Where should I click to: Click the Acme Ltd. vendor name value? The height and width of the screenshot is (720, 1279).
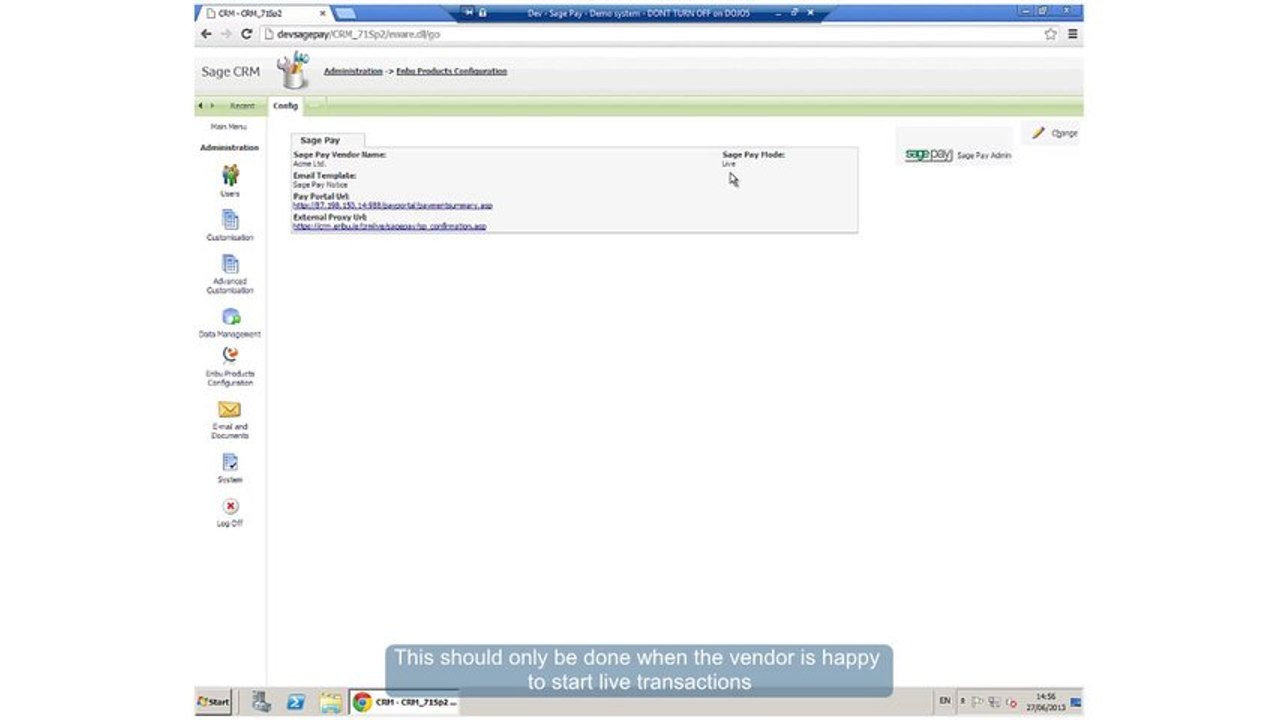[309, 163]
